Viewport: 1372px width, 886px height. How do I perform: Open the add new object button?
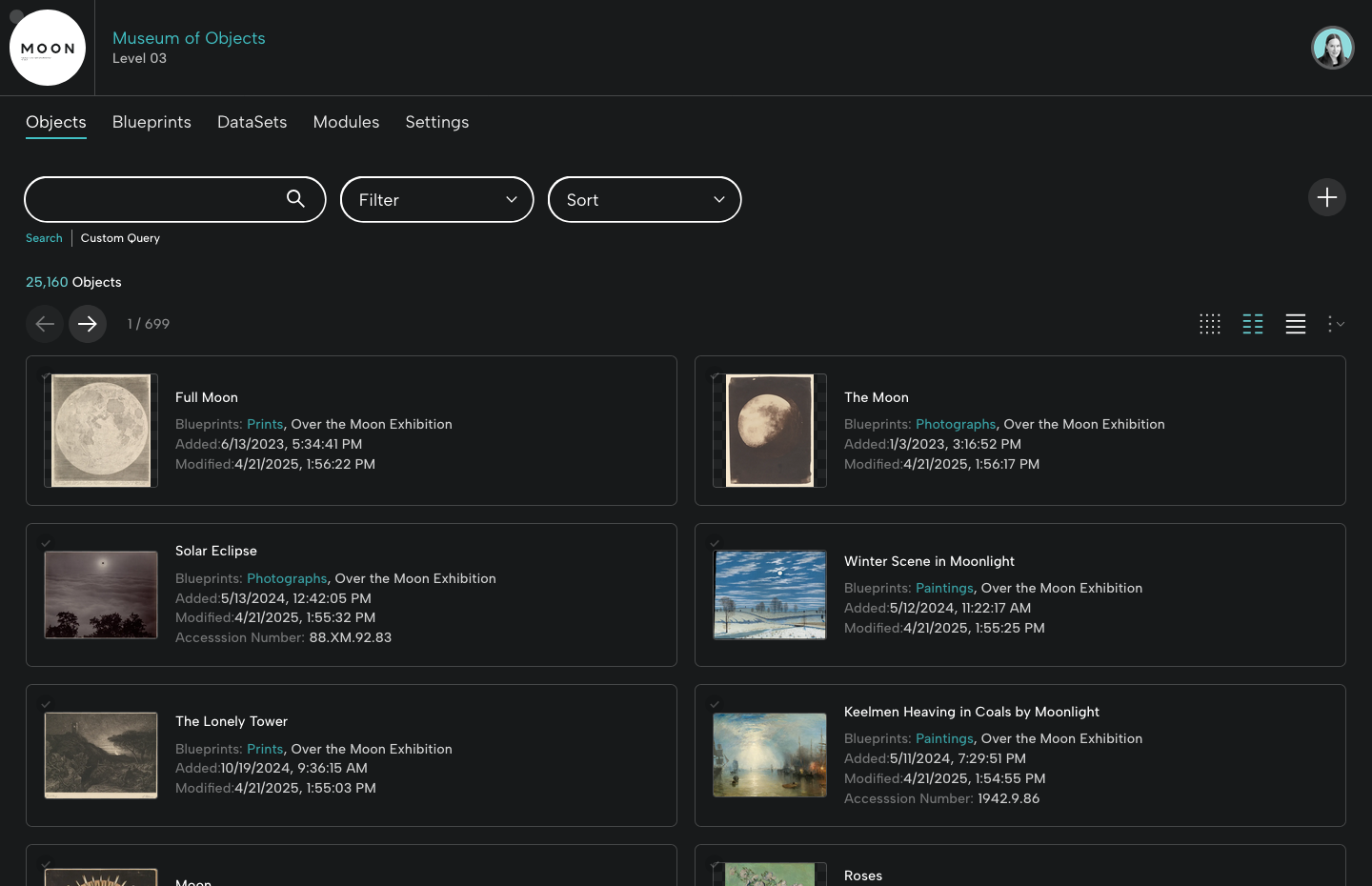coord(1327,197)
